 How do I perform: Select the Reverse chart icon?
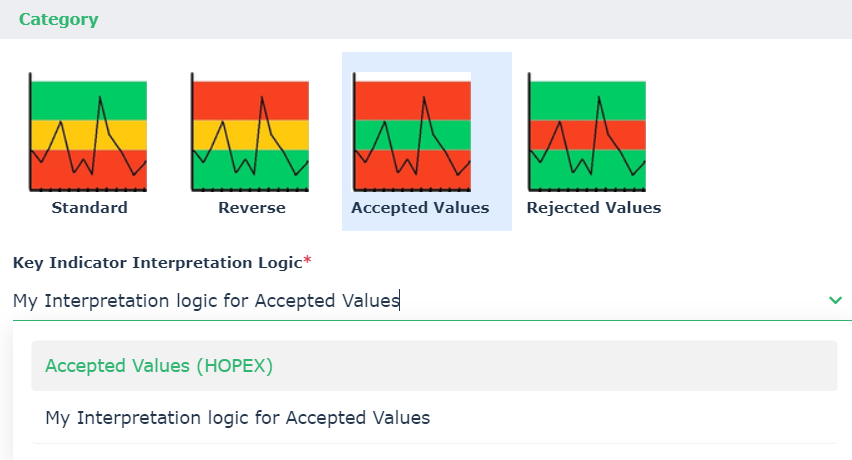(x=251, y=132)
